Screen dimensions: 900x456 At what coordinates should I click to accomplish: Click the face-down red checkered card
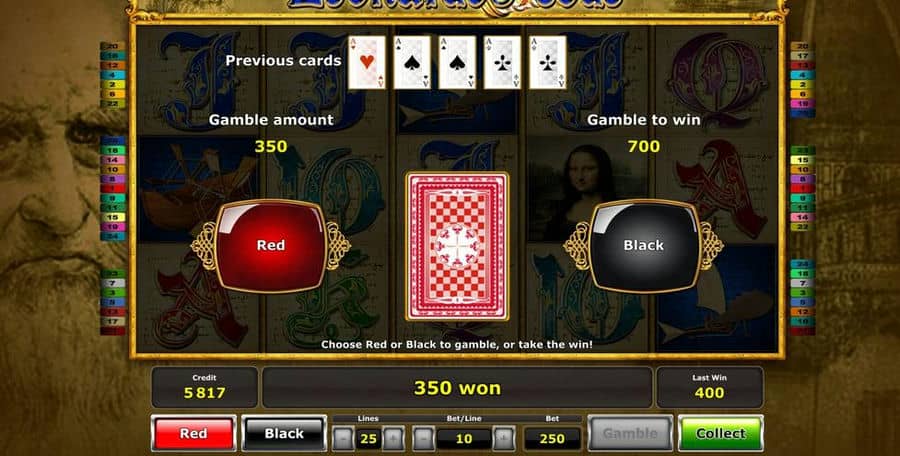(457, 246)
